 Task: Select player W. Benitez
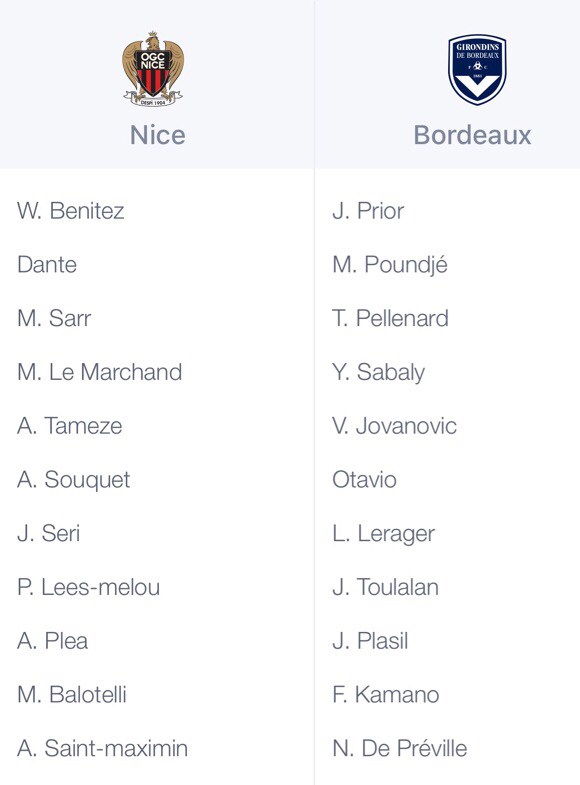(x=71, y=211)
